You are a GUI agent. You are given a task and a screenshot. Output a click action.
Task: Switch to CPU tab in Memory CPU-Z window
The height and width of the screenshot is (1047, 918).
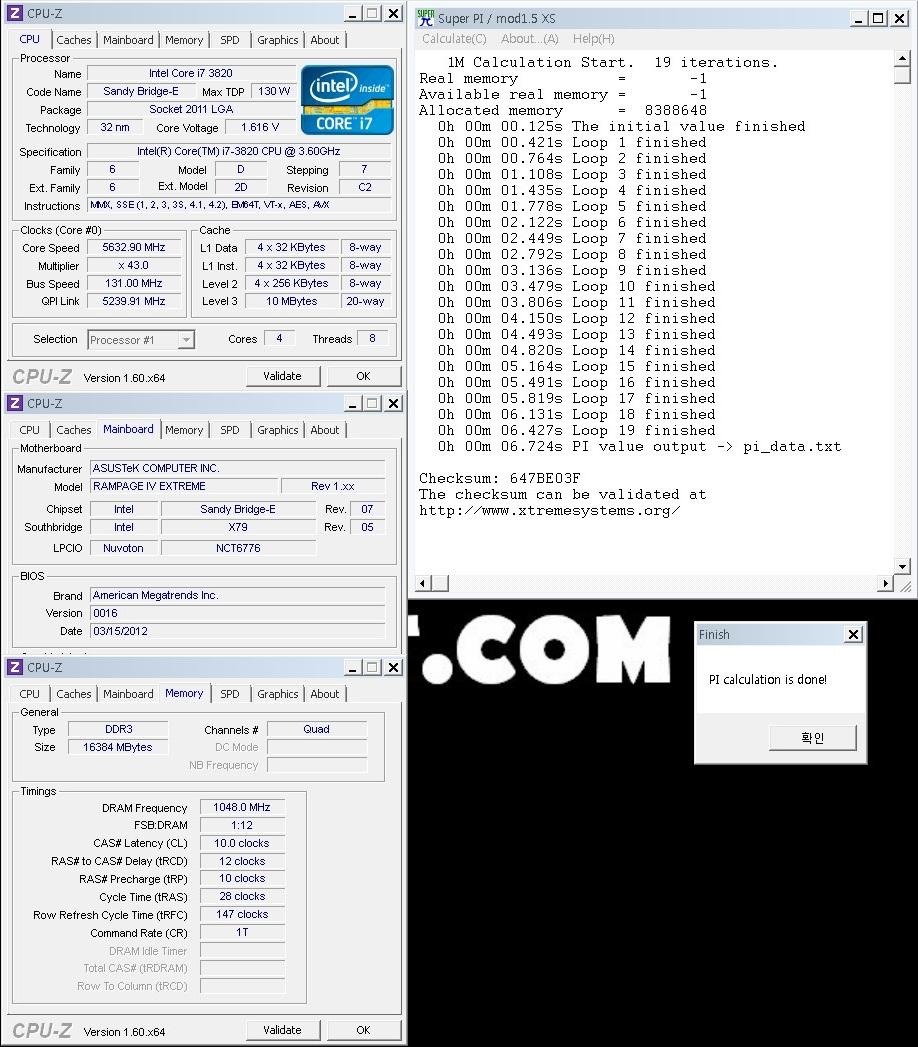(x=29, y=694)
